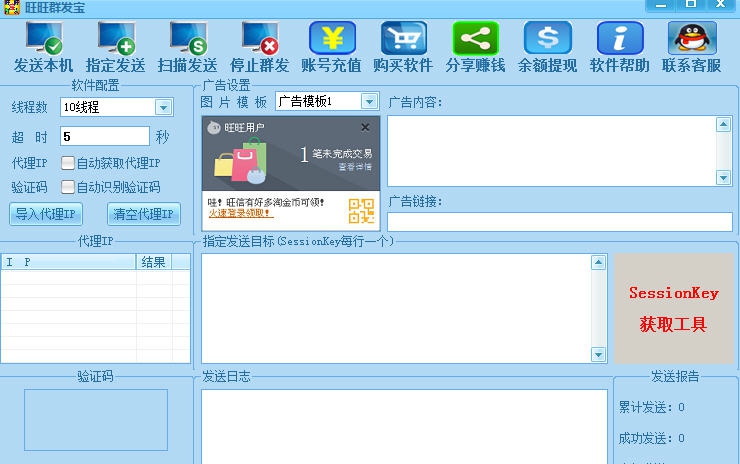Click the 清空代理IP button
This screenshot has width=740, height=464.
143,214
